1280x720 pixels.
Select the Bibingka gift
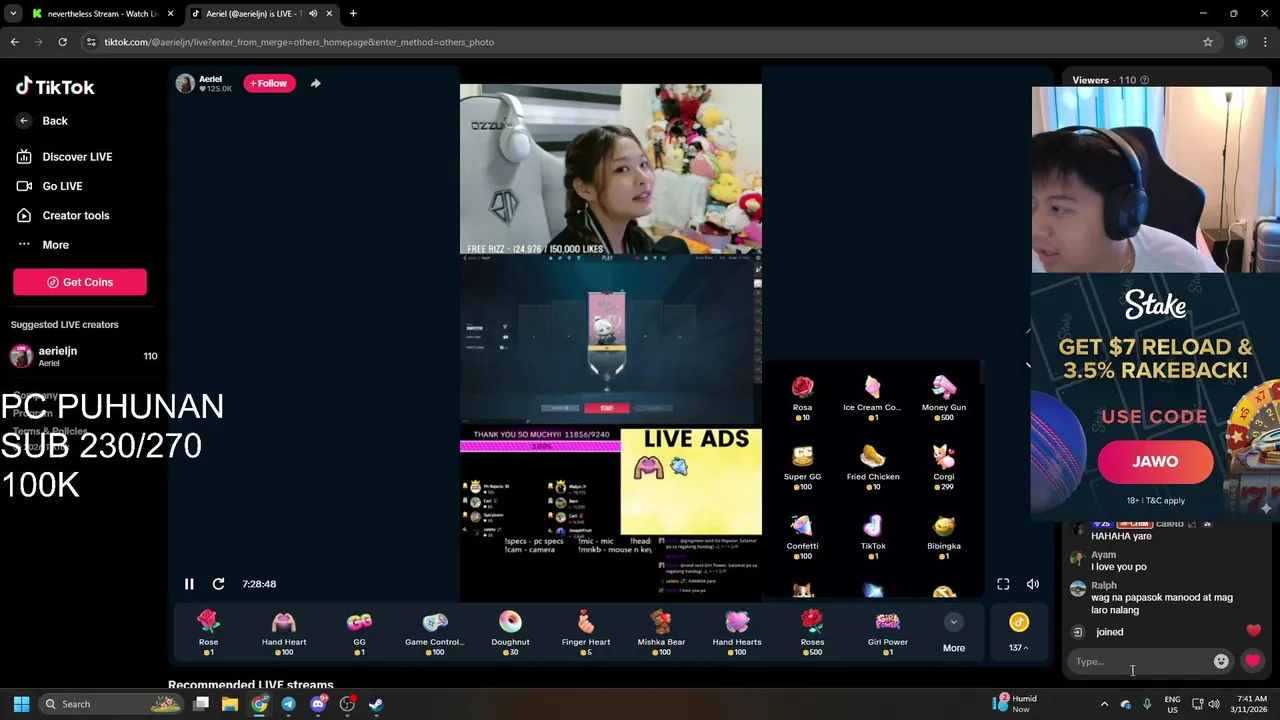tap(944, 537)
